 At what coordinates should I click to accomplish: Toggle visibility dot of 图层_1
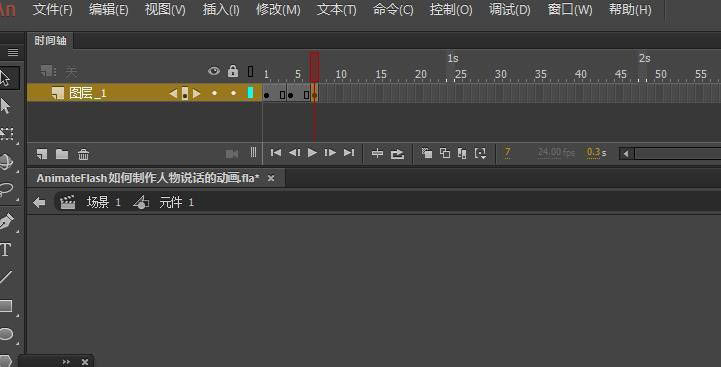tap(214, 93)
